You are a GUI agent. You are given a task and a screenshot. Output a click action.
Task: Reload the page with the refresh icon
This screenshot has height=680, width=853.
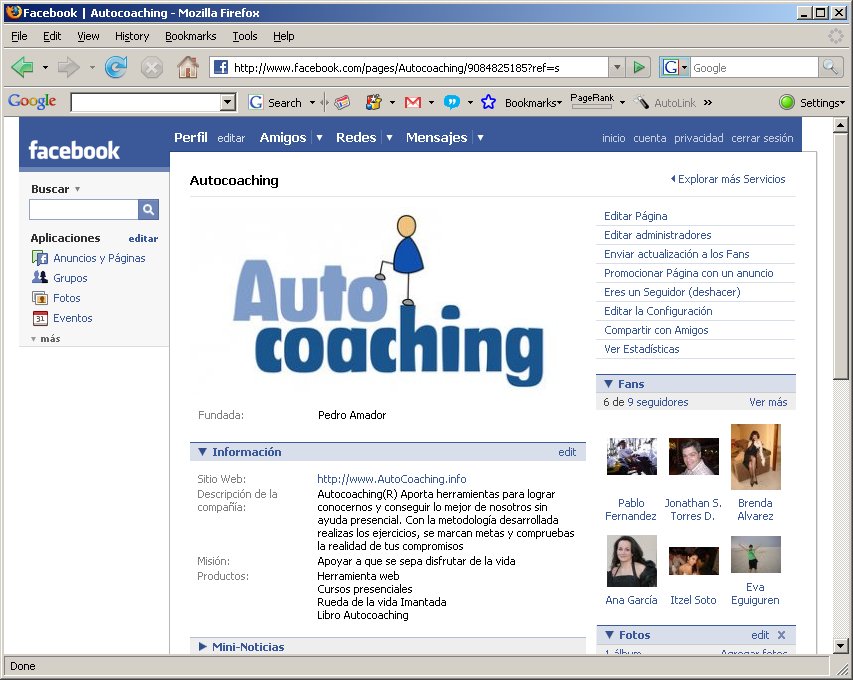tap(116, 67)
